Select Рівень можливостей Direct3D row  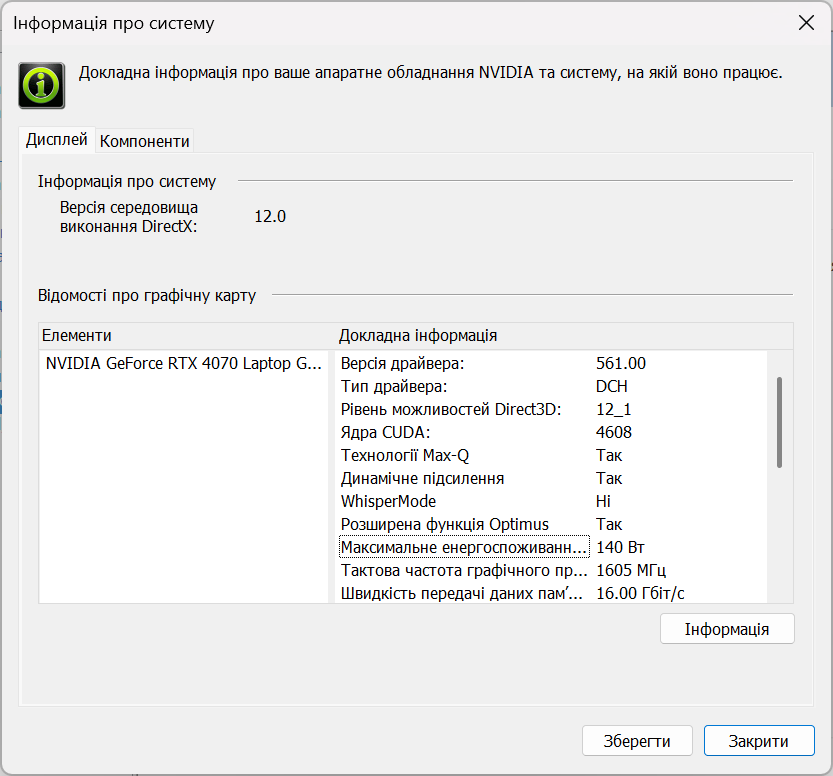click(x=553, y=410)
